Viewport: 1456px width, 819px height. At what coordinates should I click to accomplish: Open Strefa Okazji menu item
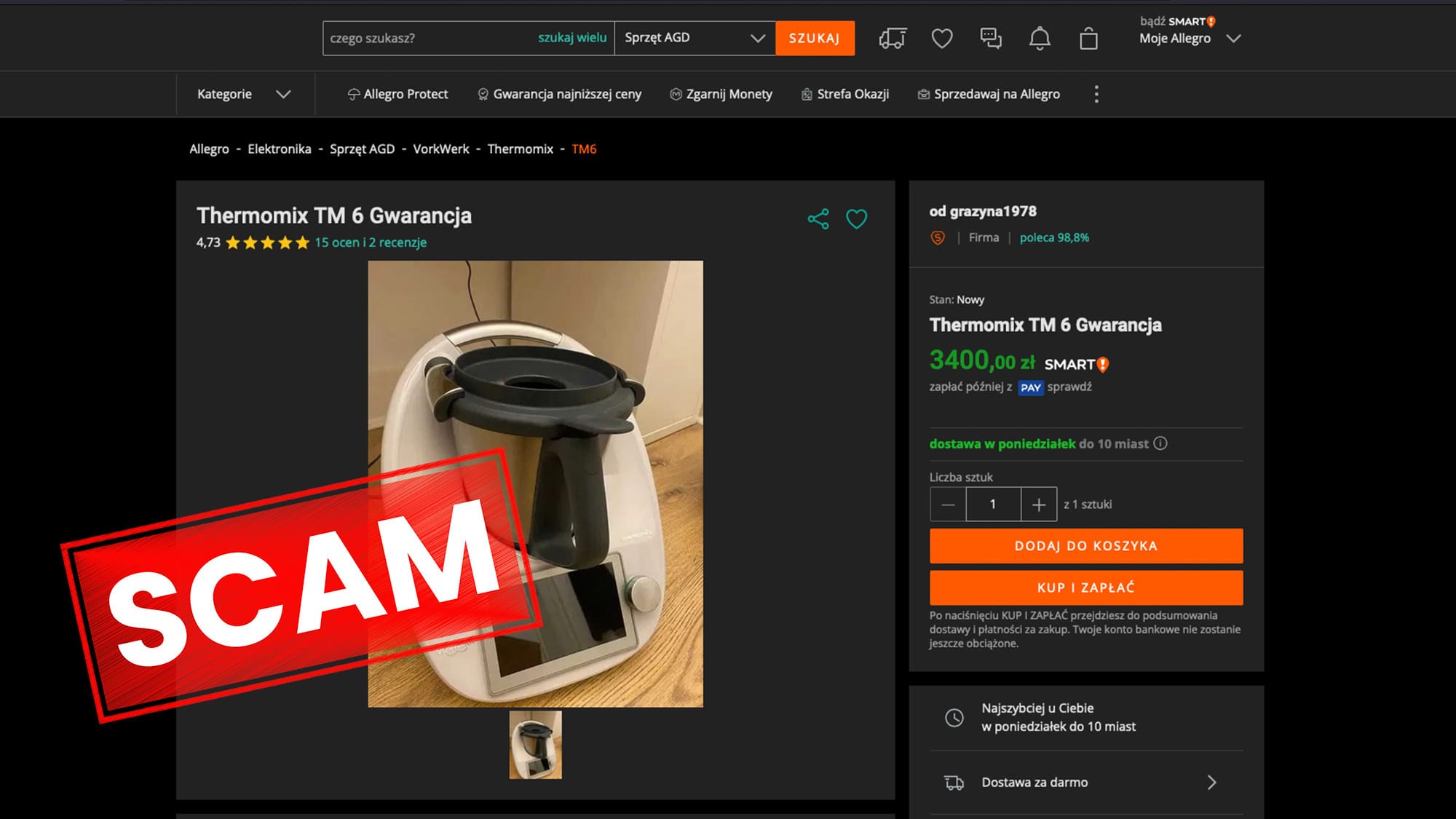(x=844, y=94)
